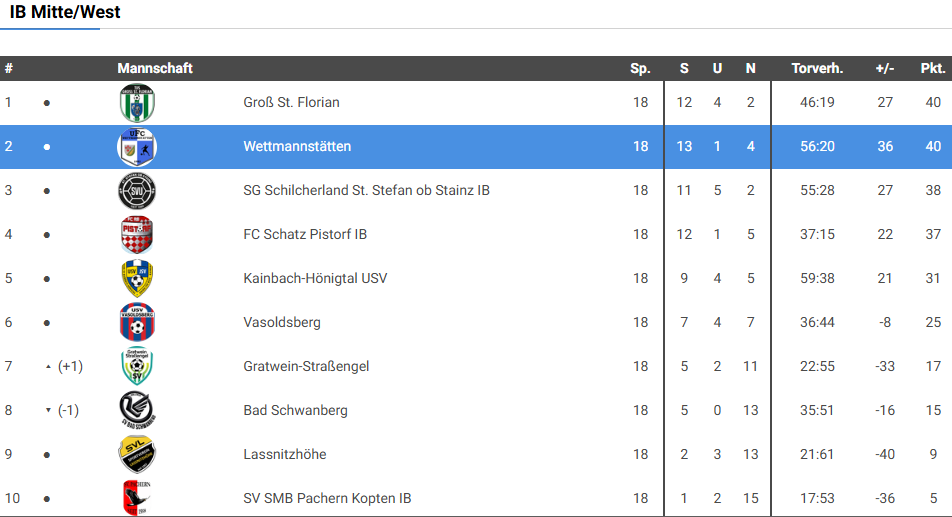Click the Vasoldsberg club emblem
Viewport: 952px width, 517px height.
pos(137,323)
